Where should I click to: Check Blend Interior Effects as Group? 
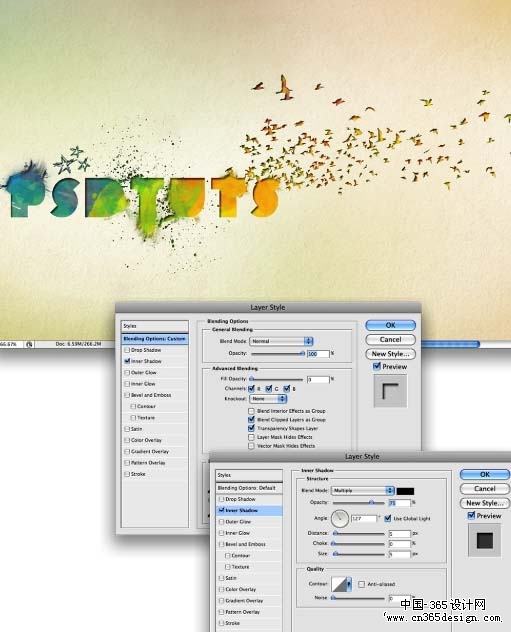pos(251,411)
